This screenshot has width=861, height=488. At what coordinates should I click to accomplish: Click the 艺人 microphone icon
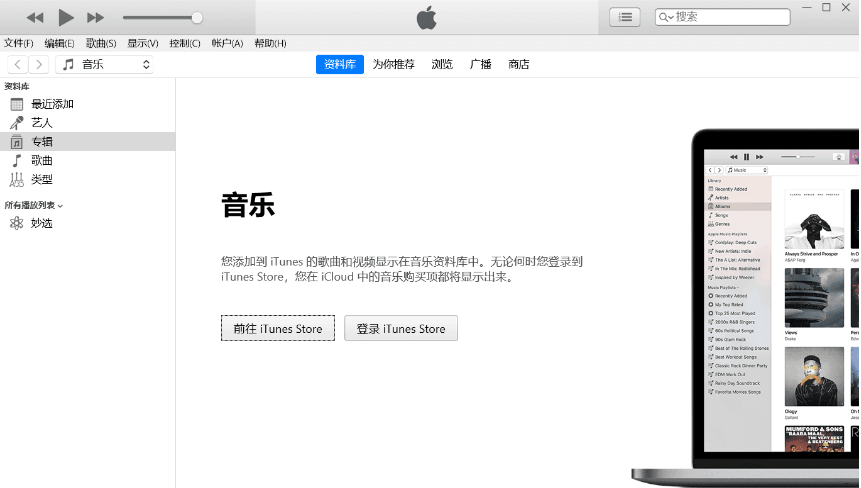click(x=17, y=122)
